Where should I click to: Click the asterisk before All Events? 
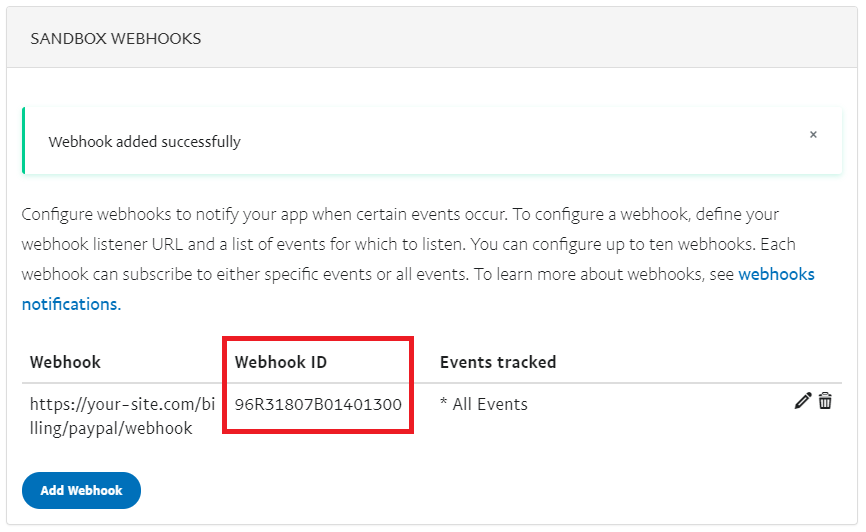point(443,402)
